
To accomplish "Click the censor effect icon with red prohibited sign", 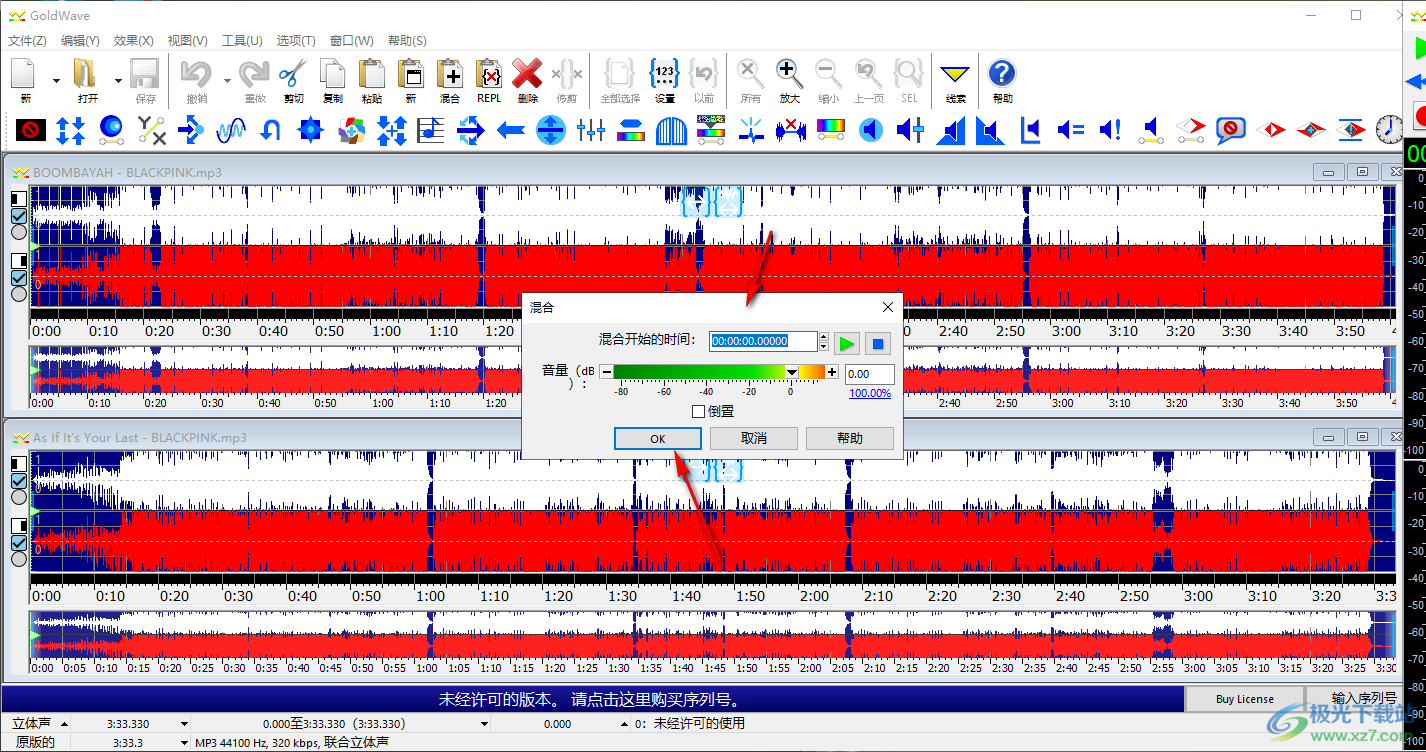I will (31, 129).
